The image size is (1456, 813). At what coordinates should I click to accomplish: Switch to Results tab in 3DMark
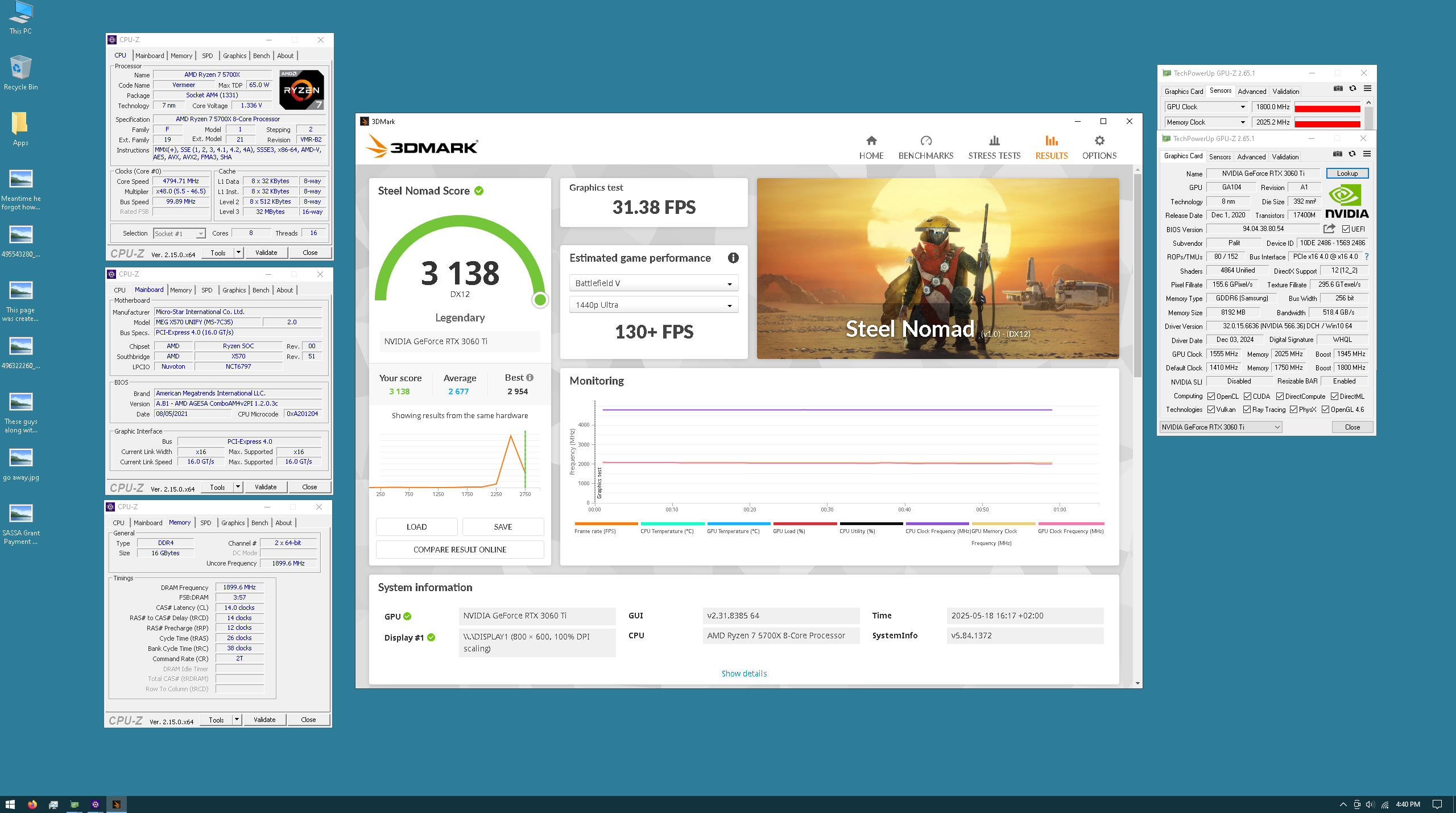1051,147
